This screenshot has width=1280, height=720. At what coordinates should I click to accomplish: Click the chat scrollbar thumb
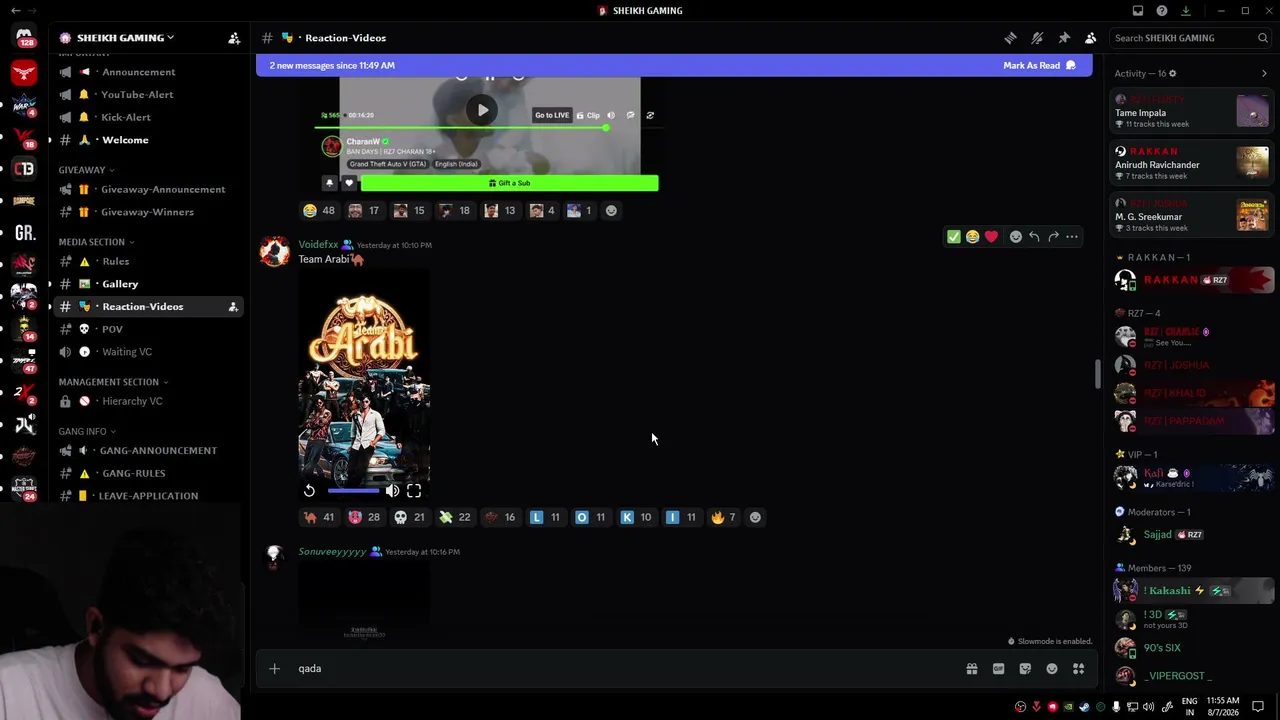pos(1097,374)
